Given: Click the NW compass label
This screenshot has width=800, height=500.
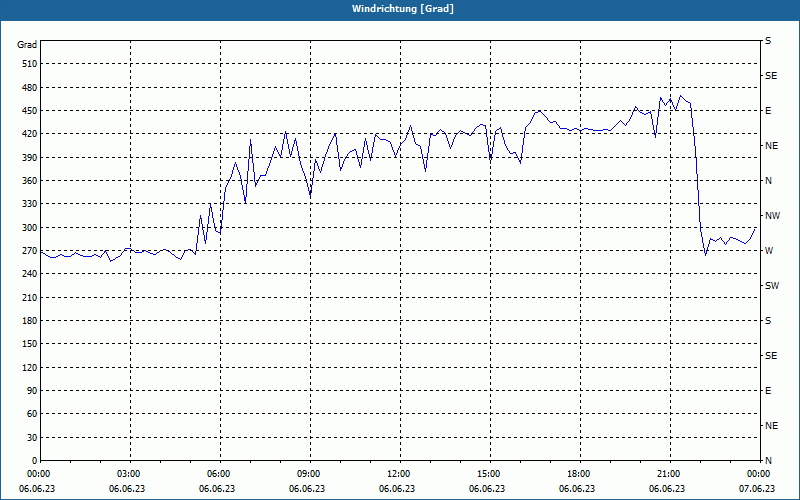Looking at the screenshot, I should pyautogui.click(x=772, y=216).
